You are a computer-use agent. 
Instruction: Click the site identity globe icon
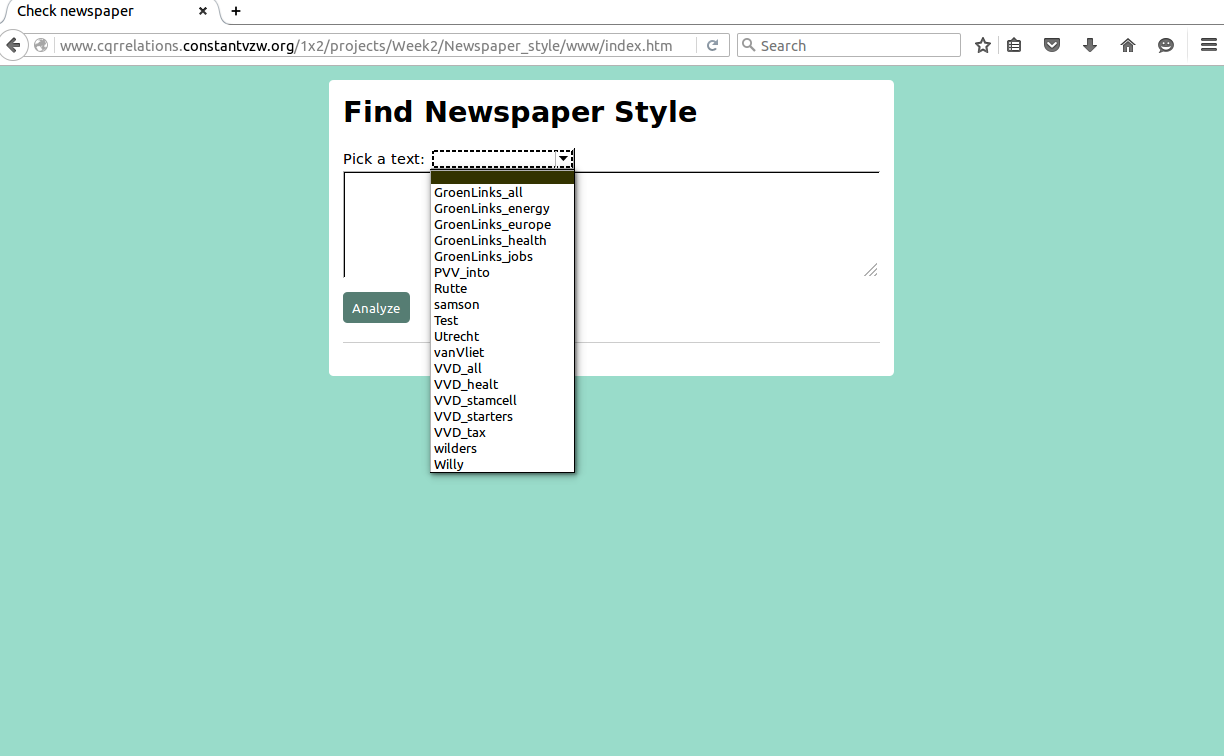point(41,45)
